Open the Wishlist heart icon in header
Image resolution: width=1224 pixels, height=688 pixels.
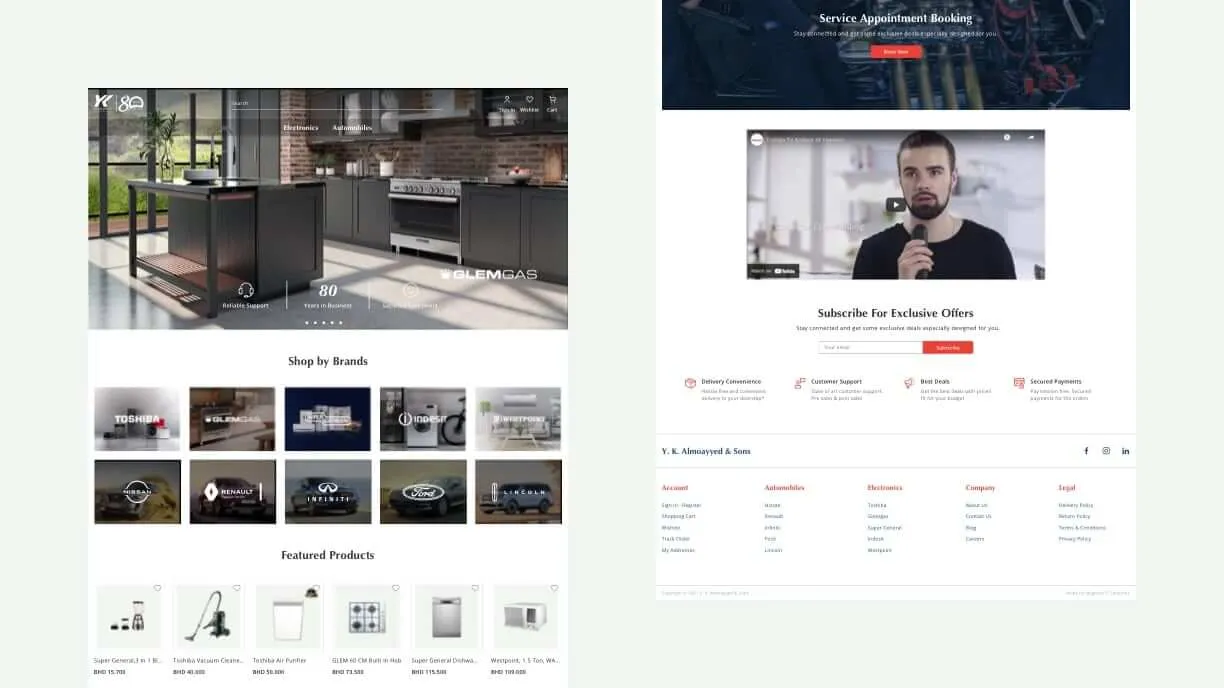(x=529, y=99)
